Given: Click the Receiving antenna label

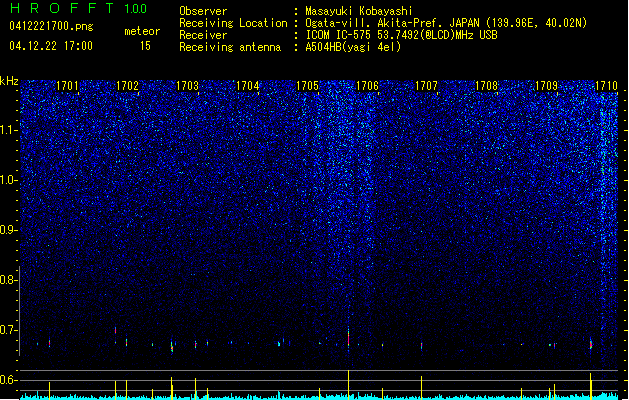Looking at the screenshot, I should (230, 47).
